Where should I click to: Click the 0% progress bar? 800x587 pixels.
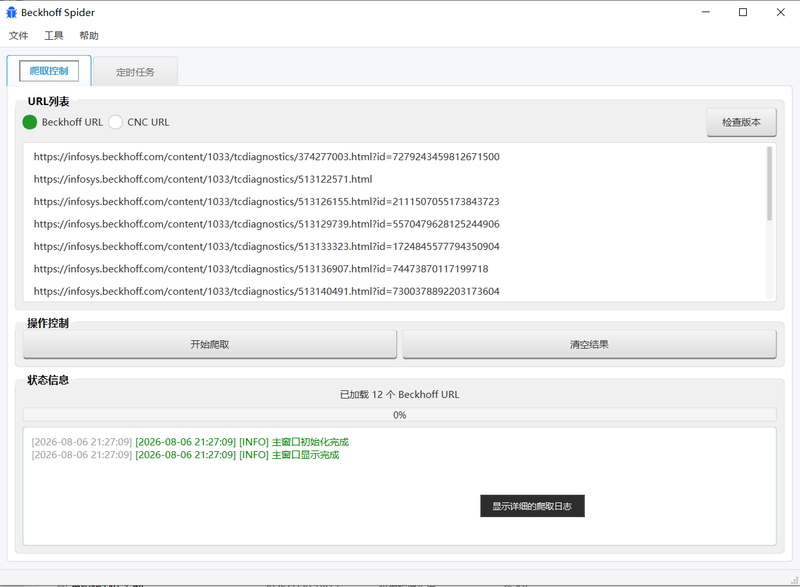tap(399, 415)
